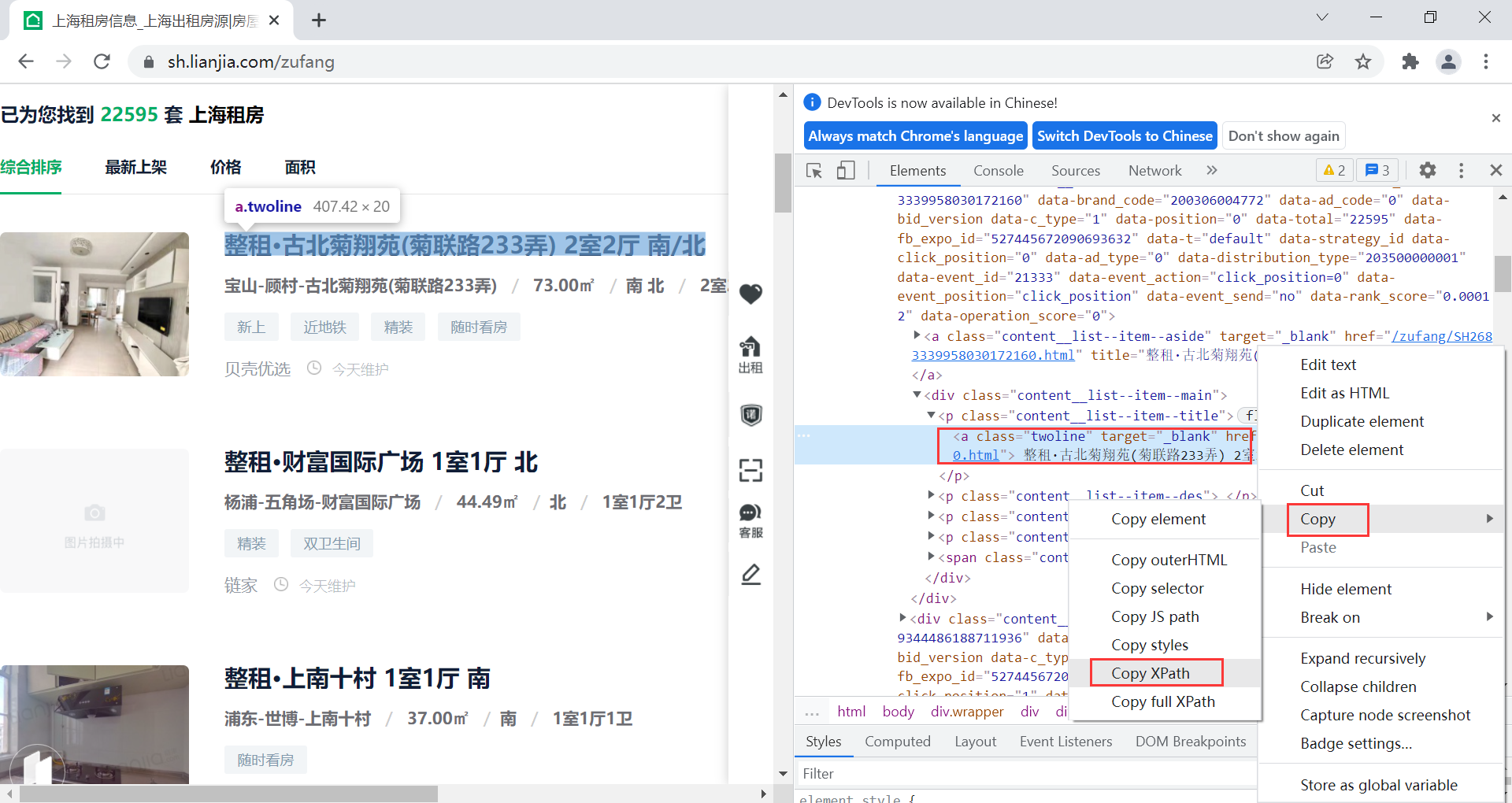
Task: Sort listings by 价格
Action: [x=225, y=167]
